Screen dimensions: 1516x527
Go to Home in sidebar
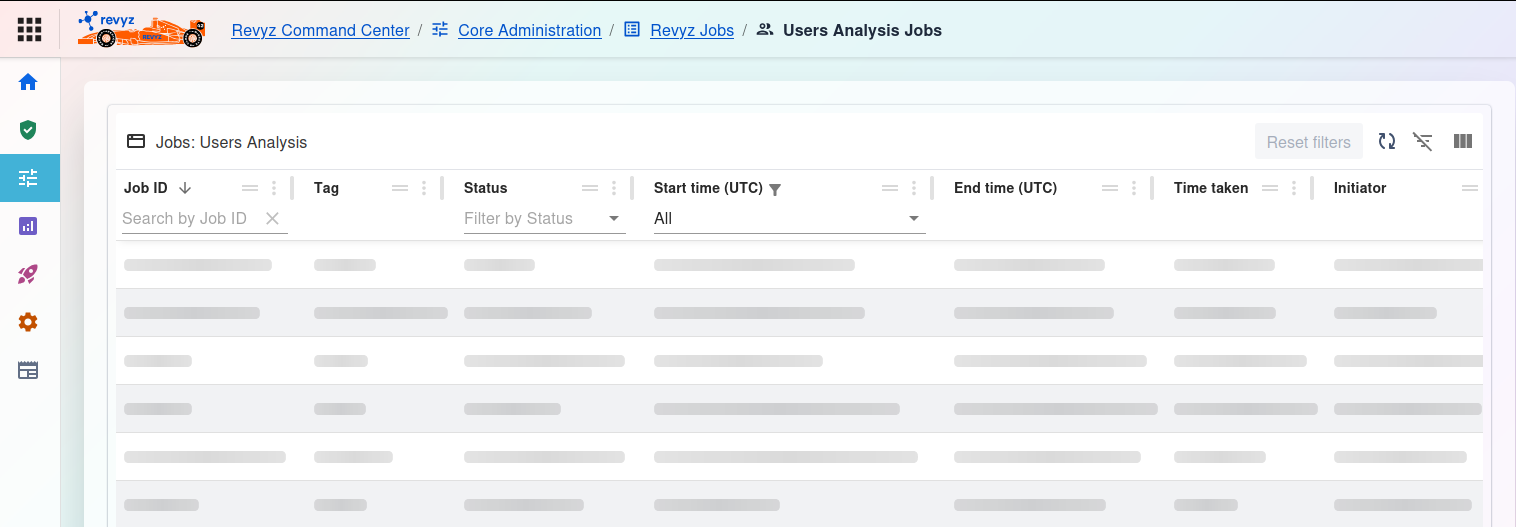(x=28, y=82)
